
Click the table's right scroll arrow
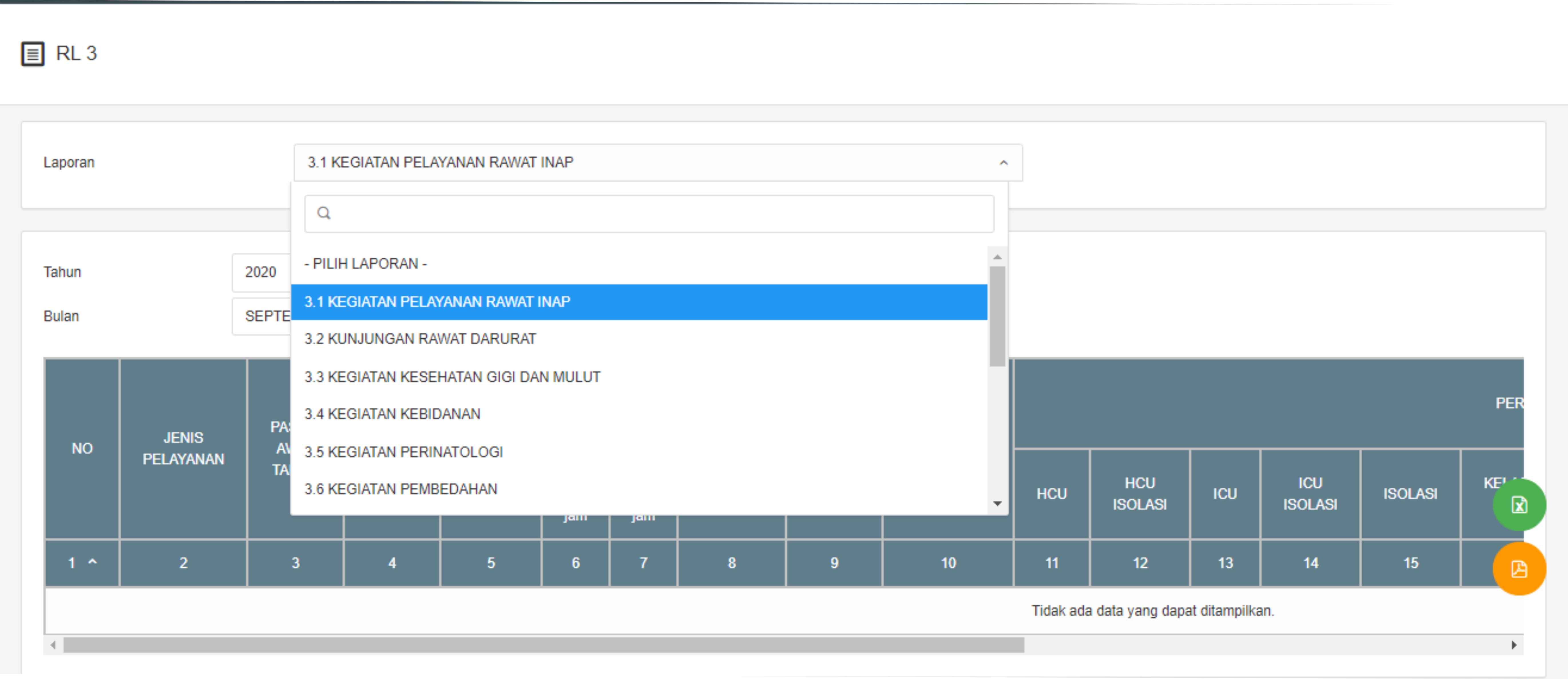point(1514,644)
